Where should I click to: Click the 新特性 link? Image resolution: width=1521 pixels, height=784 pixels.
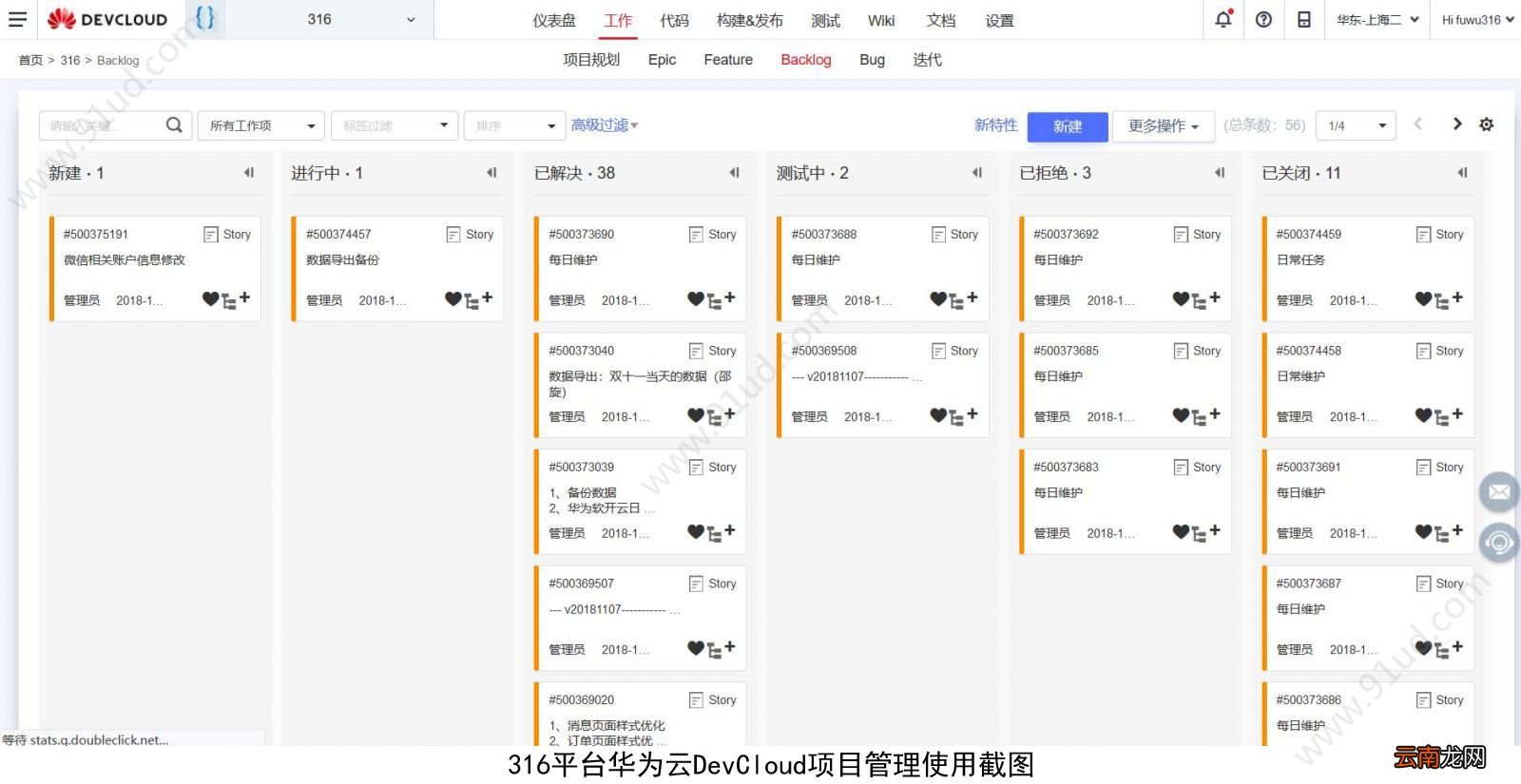(x=995, y=124)
